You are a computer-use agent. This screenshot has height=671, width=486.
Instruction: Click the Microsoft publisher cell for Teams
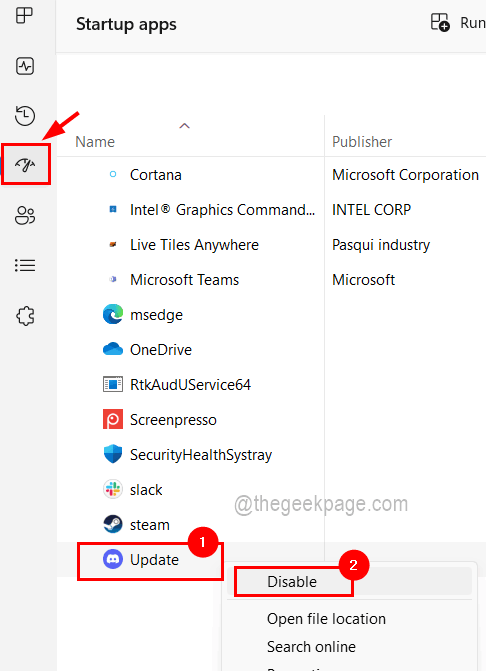pyautogui.click(x=364, y=280)
